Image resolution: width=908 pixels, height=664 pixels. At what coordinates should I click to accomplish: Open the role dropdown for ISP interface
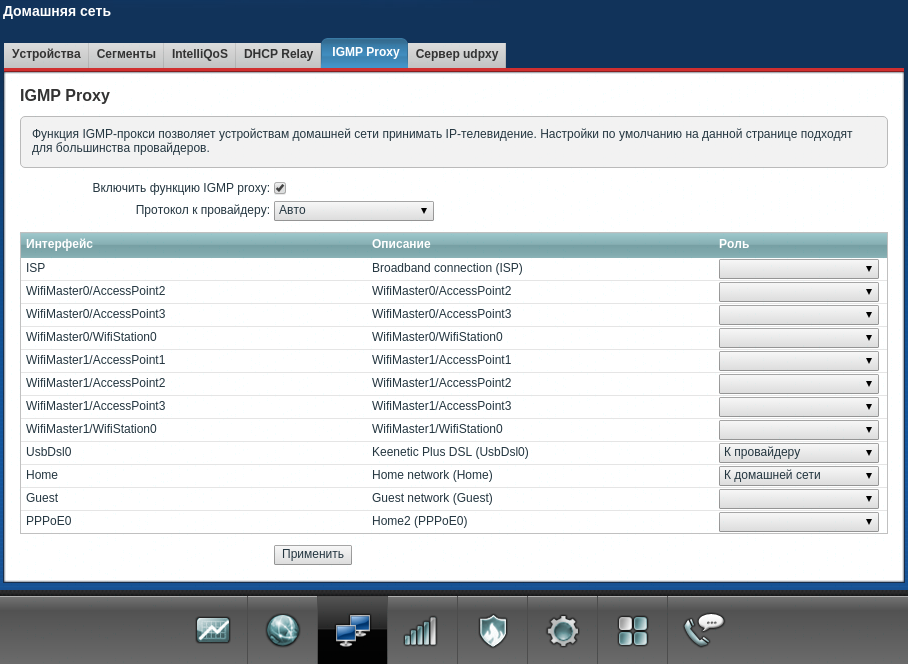[x=798, y=269]
